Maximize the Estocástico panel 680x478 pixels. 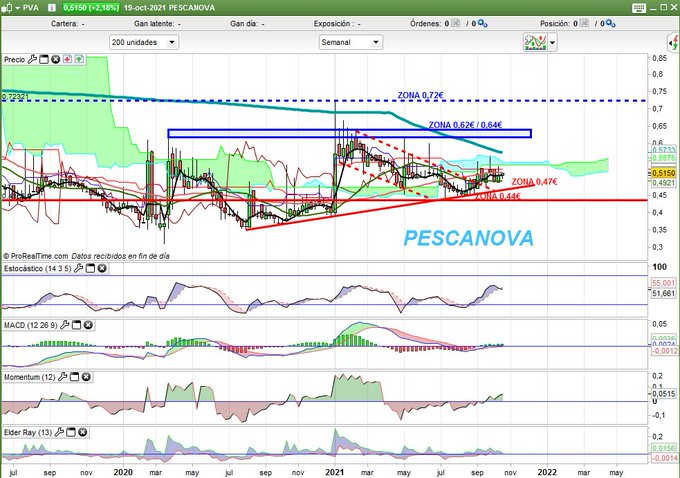(90, 268)
